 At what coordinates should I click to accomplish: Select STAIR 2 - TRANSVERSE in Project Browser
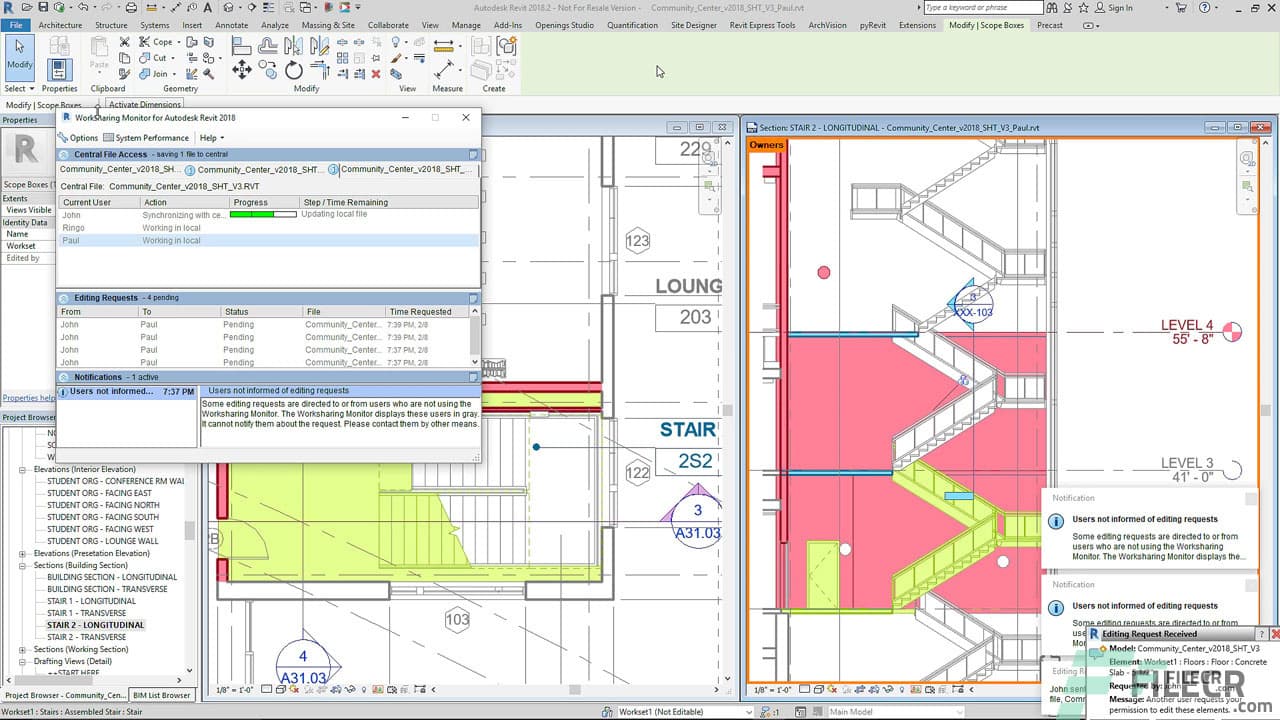pyautogui.click(x=85, y=636)
